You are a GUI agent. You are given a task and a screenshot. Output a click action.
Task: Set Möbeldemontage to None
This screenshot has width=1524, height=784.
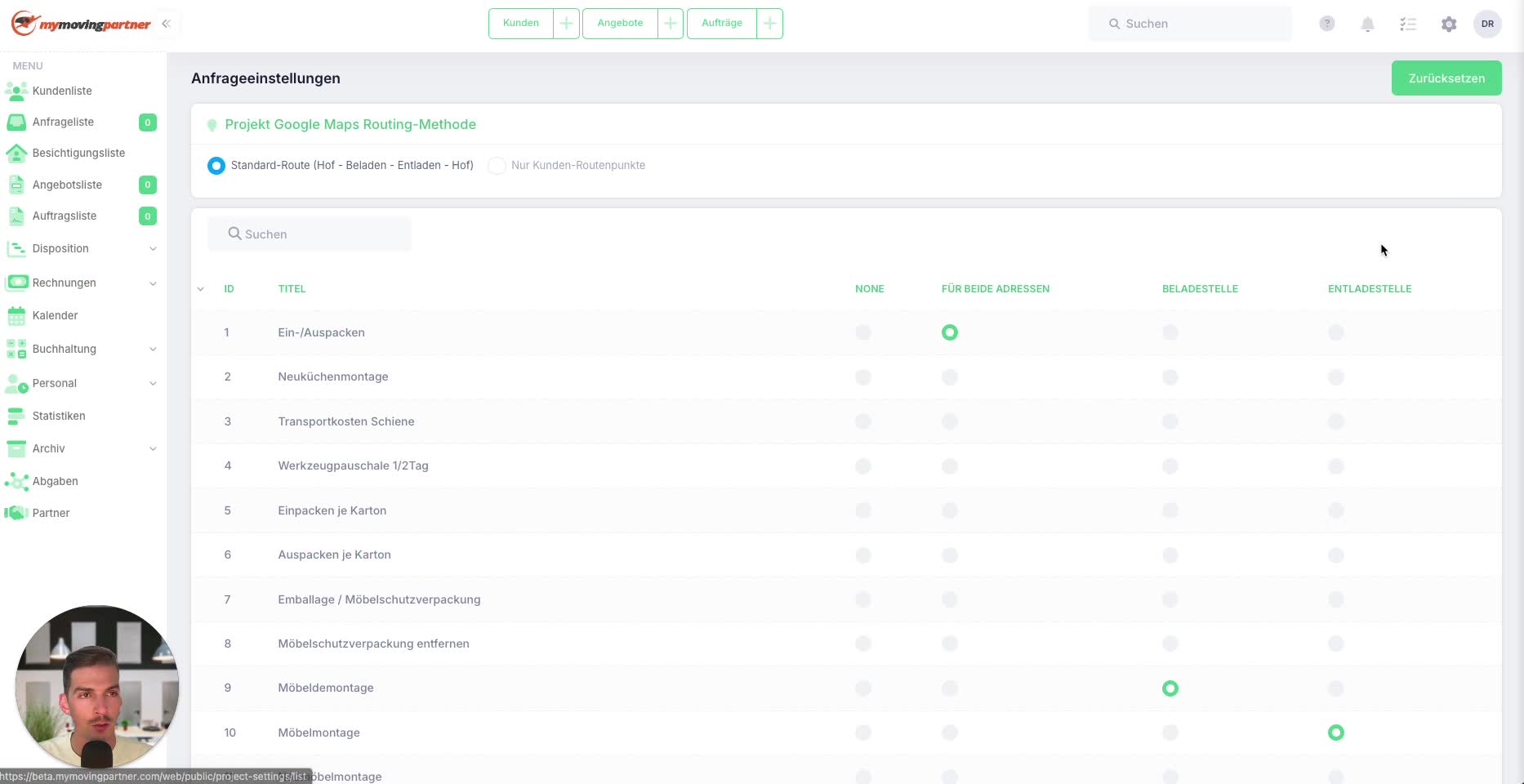[863, 688]
